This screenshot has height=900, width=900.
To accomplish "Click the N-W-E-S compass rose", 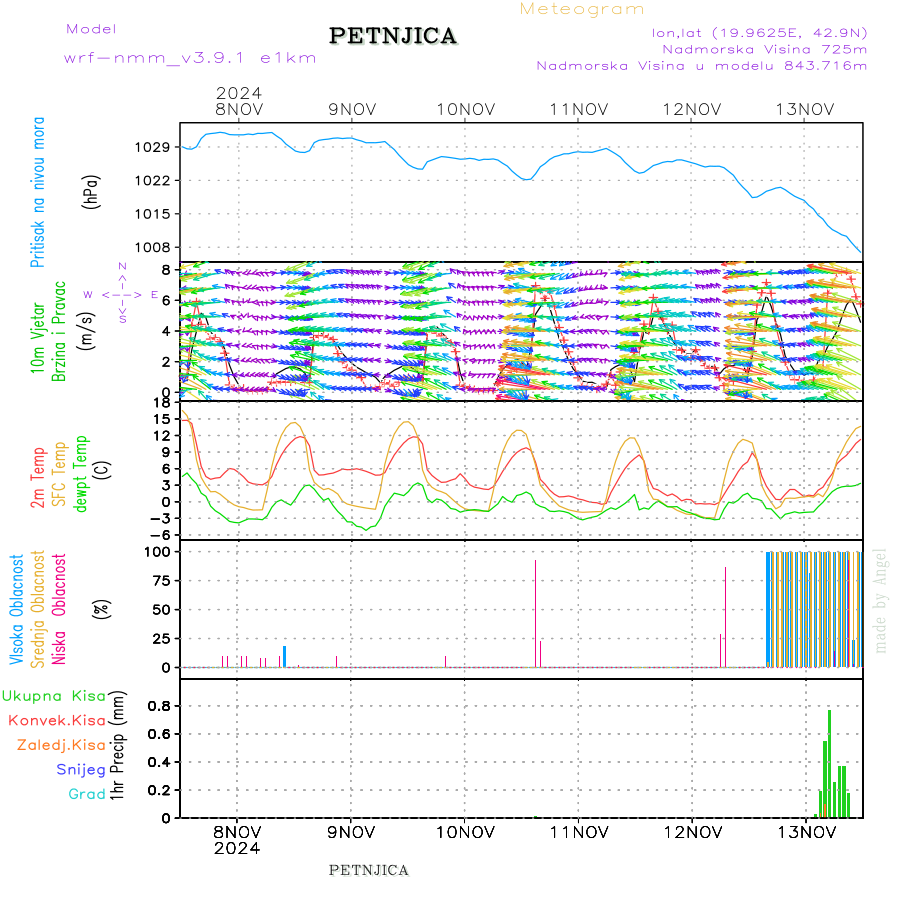I will point(122,294).
